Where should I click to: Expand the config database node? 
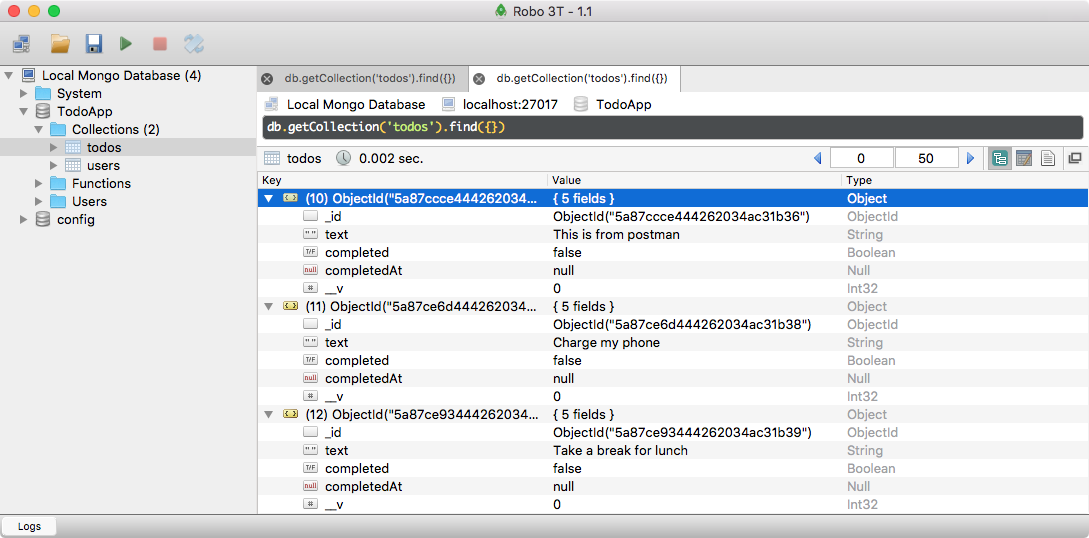24,219
